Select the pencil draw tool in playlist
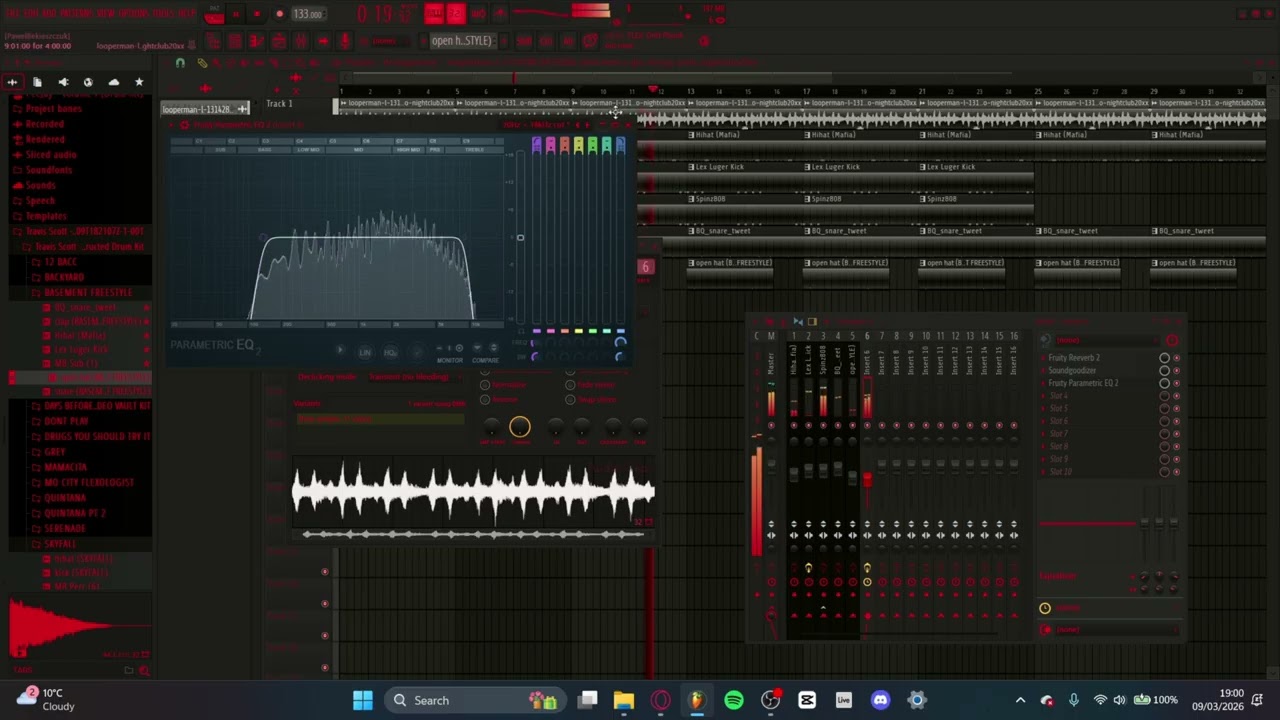 [202, 62]
